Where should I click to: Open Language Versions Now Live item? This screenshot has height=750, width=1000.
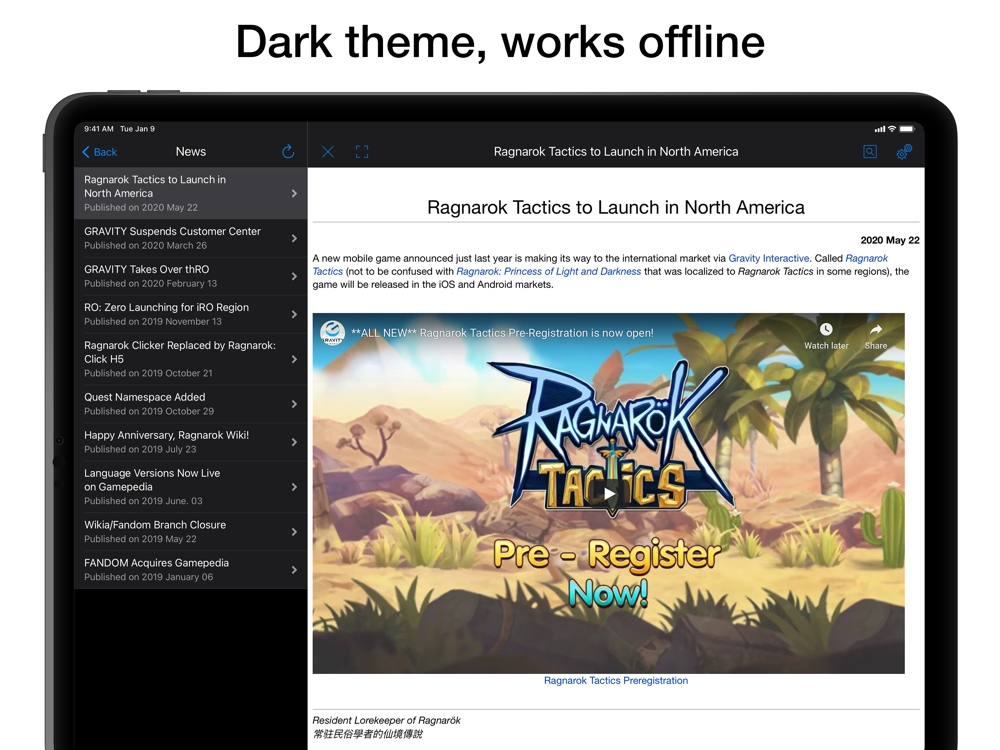(x=191, y=487)
